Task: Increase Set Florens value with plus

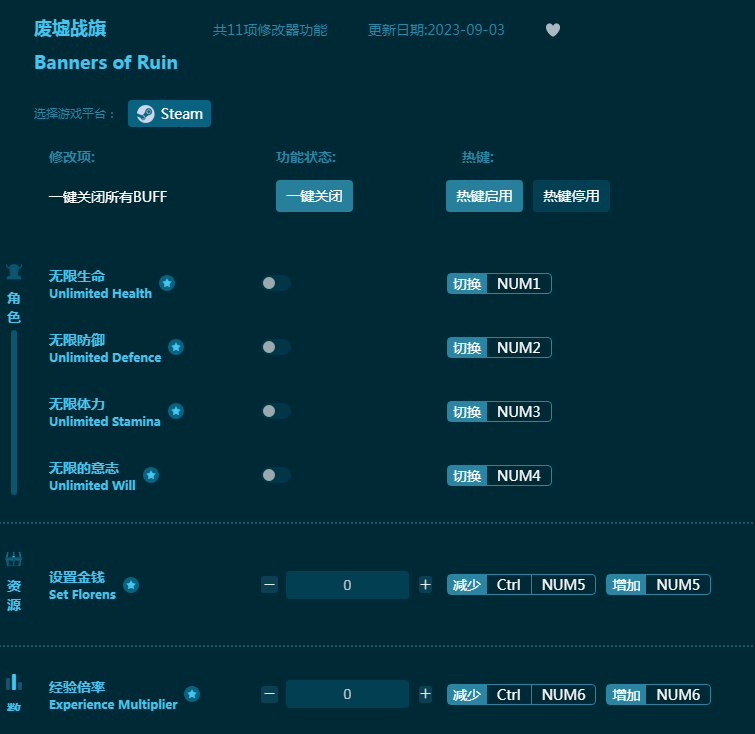Action: click(x=425, y=585)
